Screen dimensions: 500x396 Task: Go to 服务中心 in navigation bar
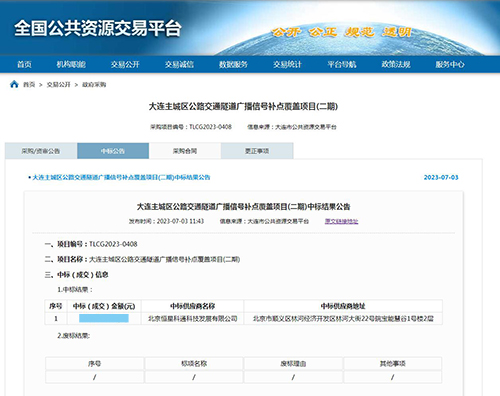tap(450, 64)
